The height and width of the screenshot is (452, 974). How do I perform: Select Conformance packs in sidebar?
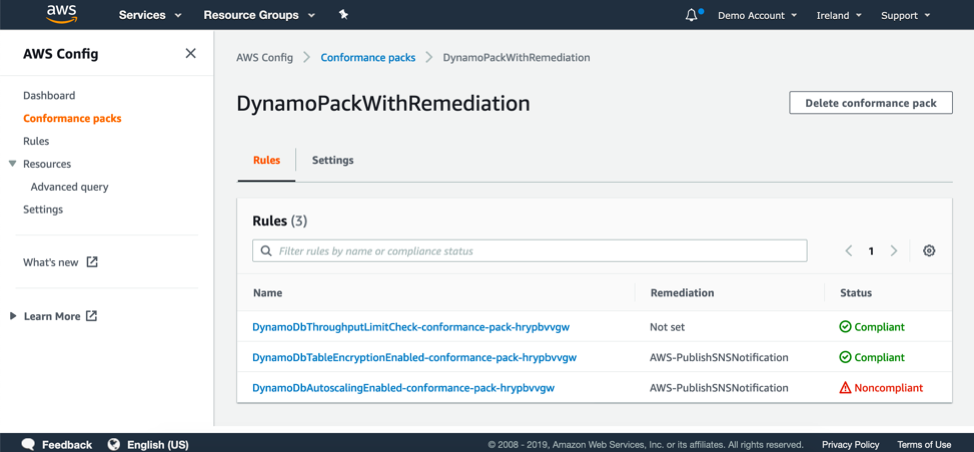72,118
